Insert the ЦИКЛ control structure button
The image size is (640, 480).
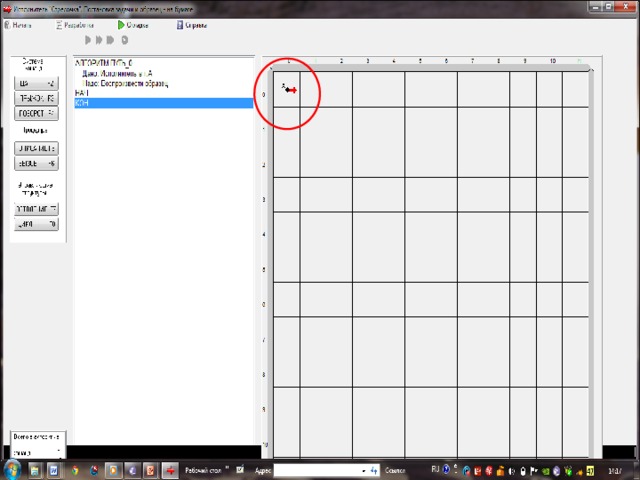coord(36,224)
